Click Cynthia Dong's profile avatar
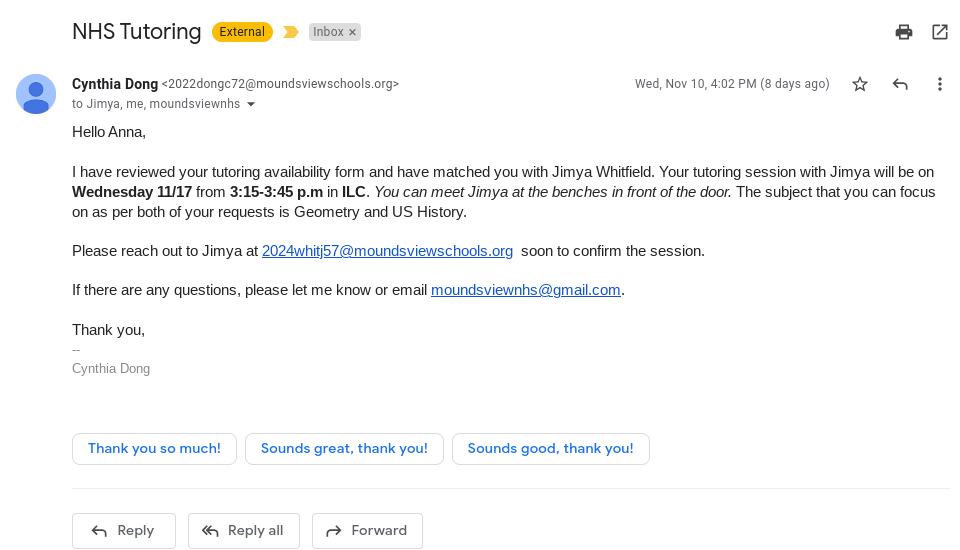Viewport: 960px width, 550px height. [x=36, y=94]
